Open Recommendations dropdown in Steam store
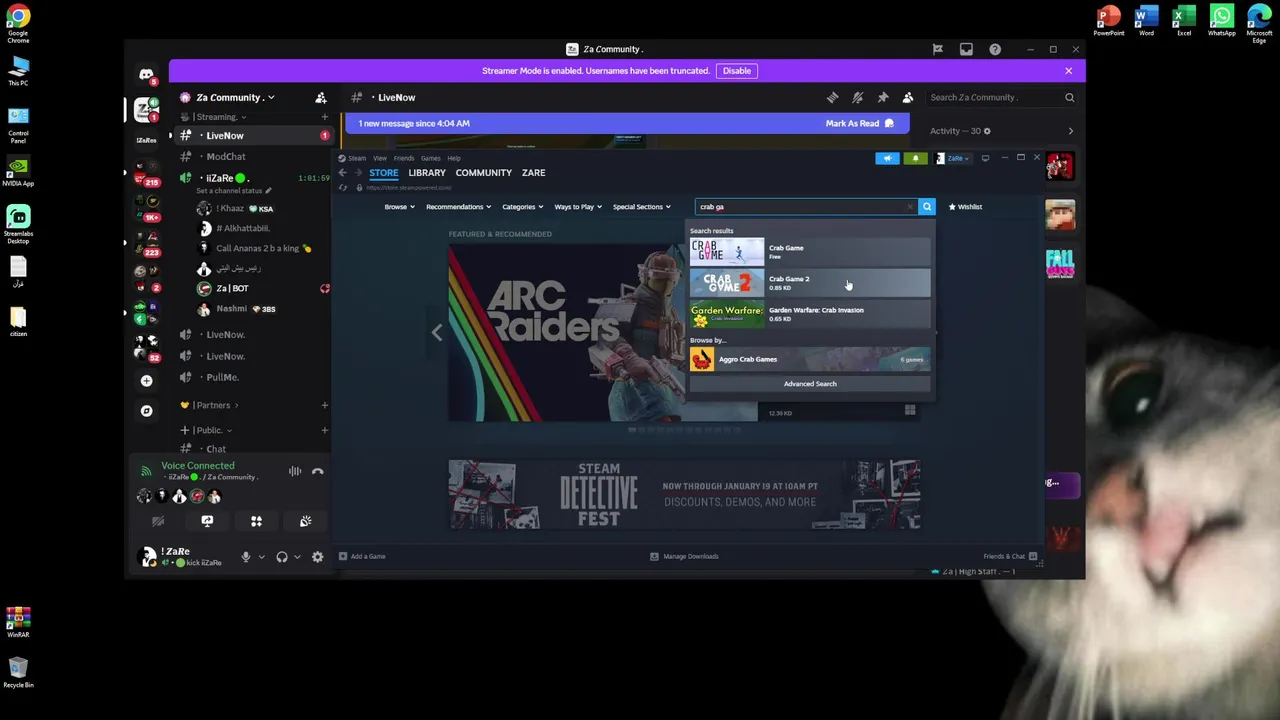Viewport: 1280px width, 720px height. [x=458, y=207]
